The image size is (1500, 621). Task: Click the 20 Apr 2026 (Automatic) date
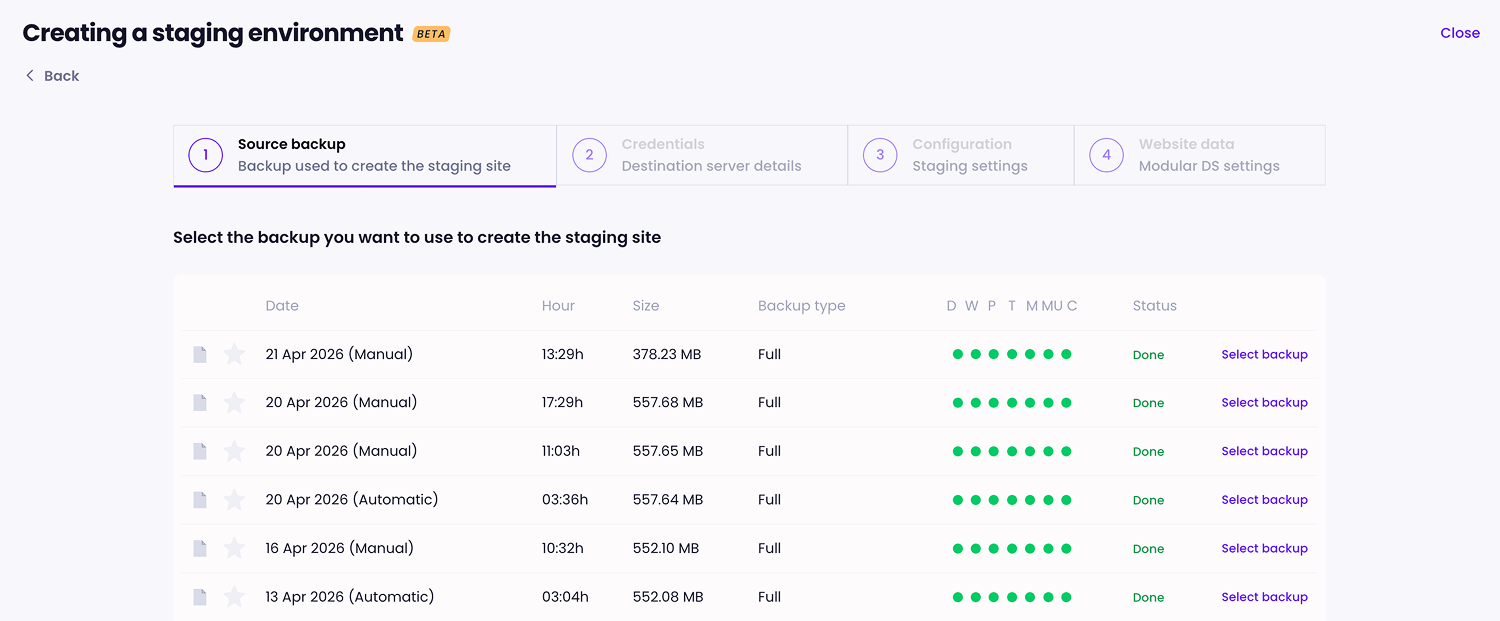[352, 499]
